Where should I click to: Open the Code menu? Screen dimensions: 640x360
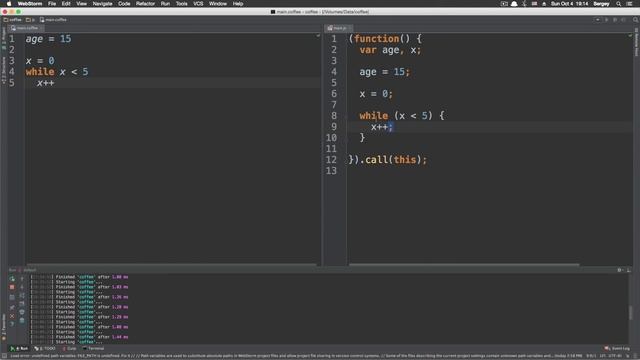click(x=124, y=4)
